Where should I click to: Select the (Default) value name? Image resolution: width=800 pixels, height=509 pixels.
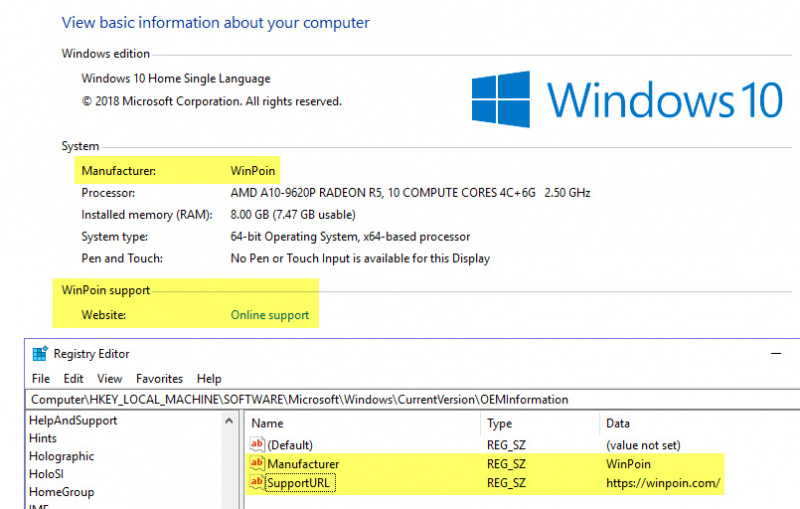(x=290, y=445)
